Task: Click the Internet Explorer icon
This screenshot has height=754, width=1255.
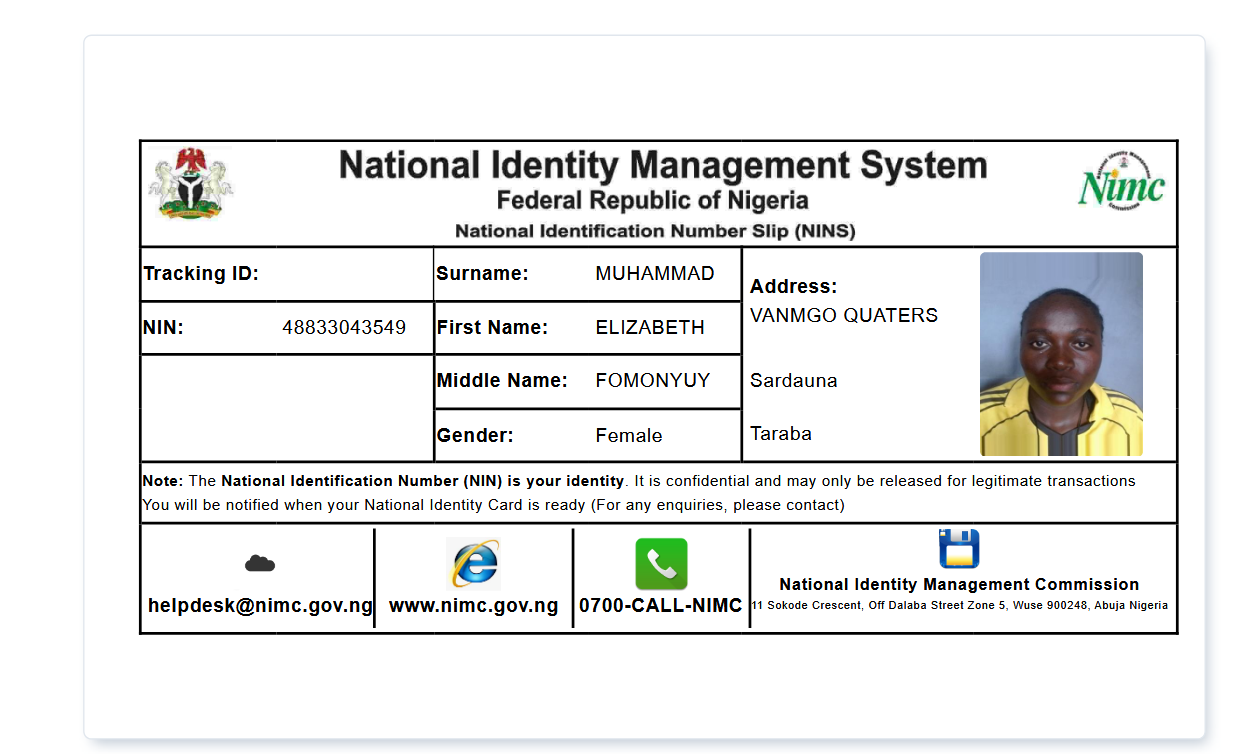Action: [473, 563]
